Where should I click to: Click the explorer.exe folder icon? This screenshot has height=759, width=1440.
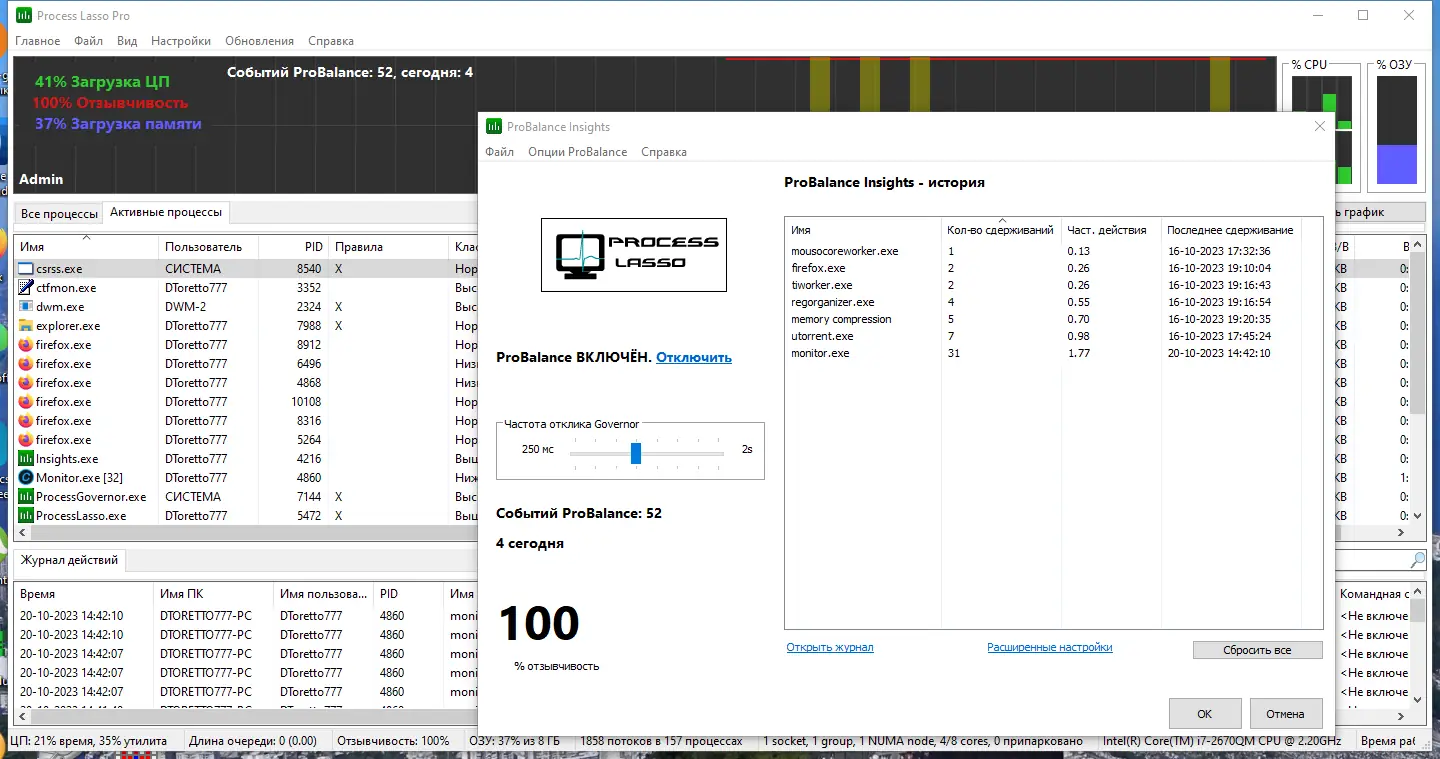pyautogui.click(x=26, y=326)
